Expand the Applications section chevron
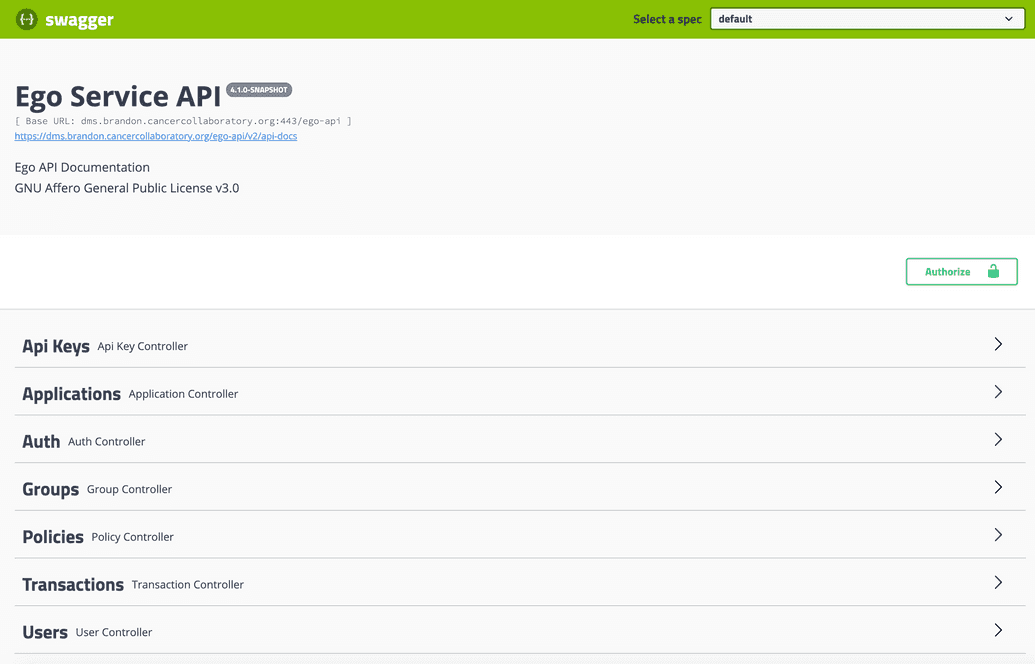This screenshot has width=1035, height=664. click(x=998, y=391)
